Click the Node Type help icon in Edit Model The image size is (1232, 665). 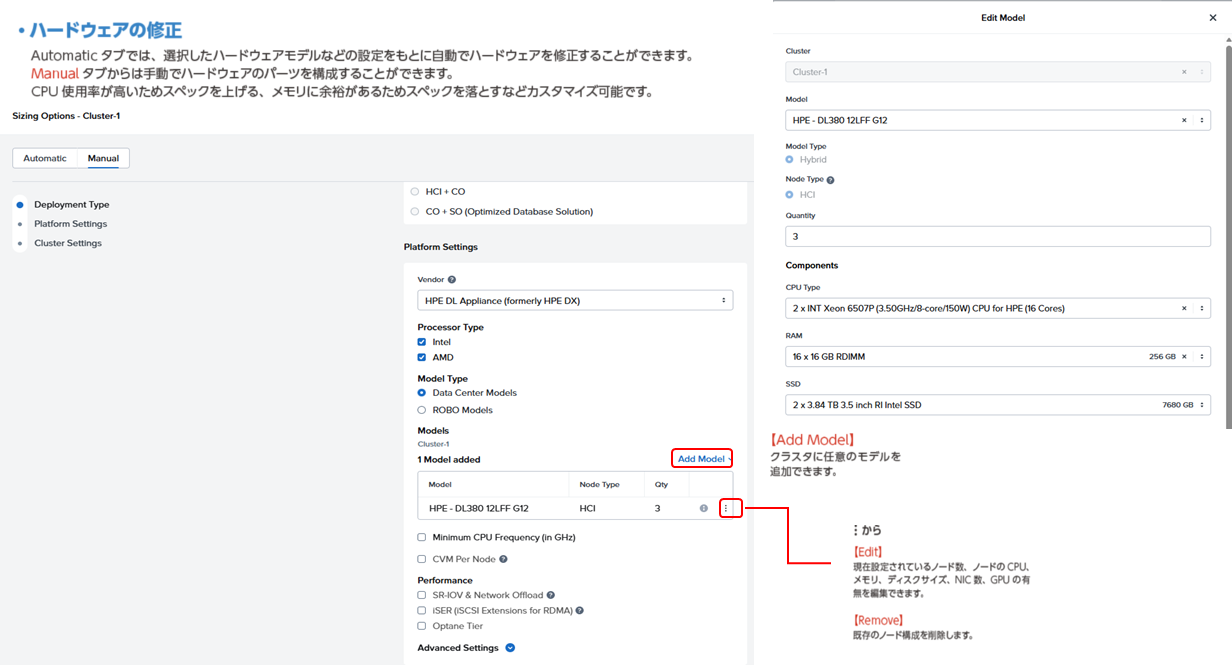coord(830,180)
